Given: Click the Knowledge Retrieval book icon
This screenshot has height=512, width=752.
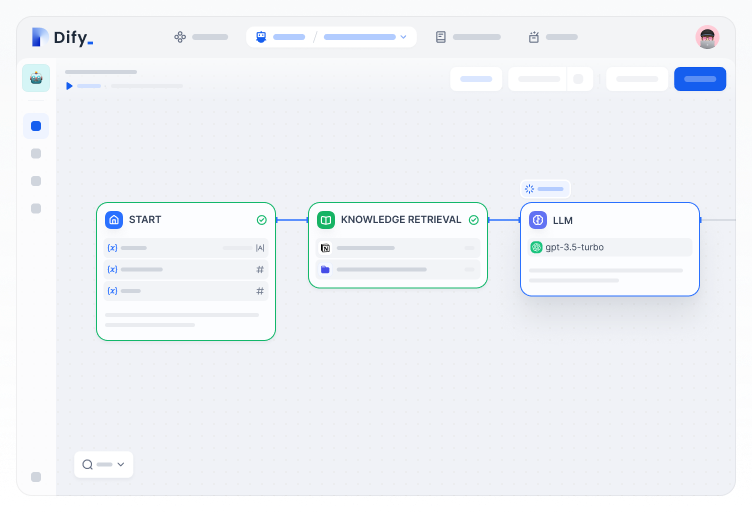Looking at the screenshot, I should pos(325,219).
